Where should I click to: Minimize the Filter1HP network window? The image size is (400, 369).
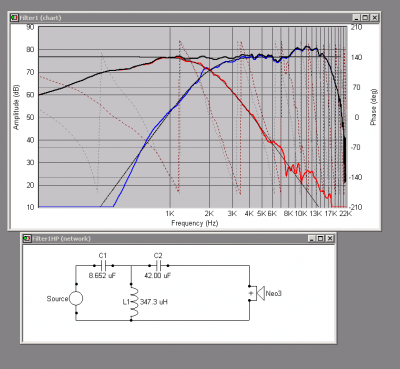click(311, 239)
